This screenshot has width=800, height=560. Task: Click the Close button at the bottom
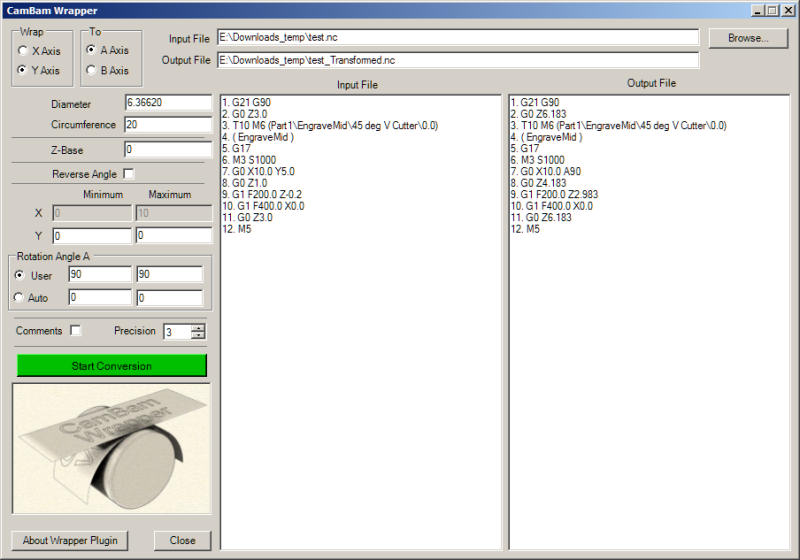[x=182, y=540]
